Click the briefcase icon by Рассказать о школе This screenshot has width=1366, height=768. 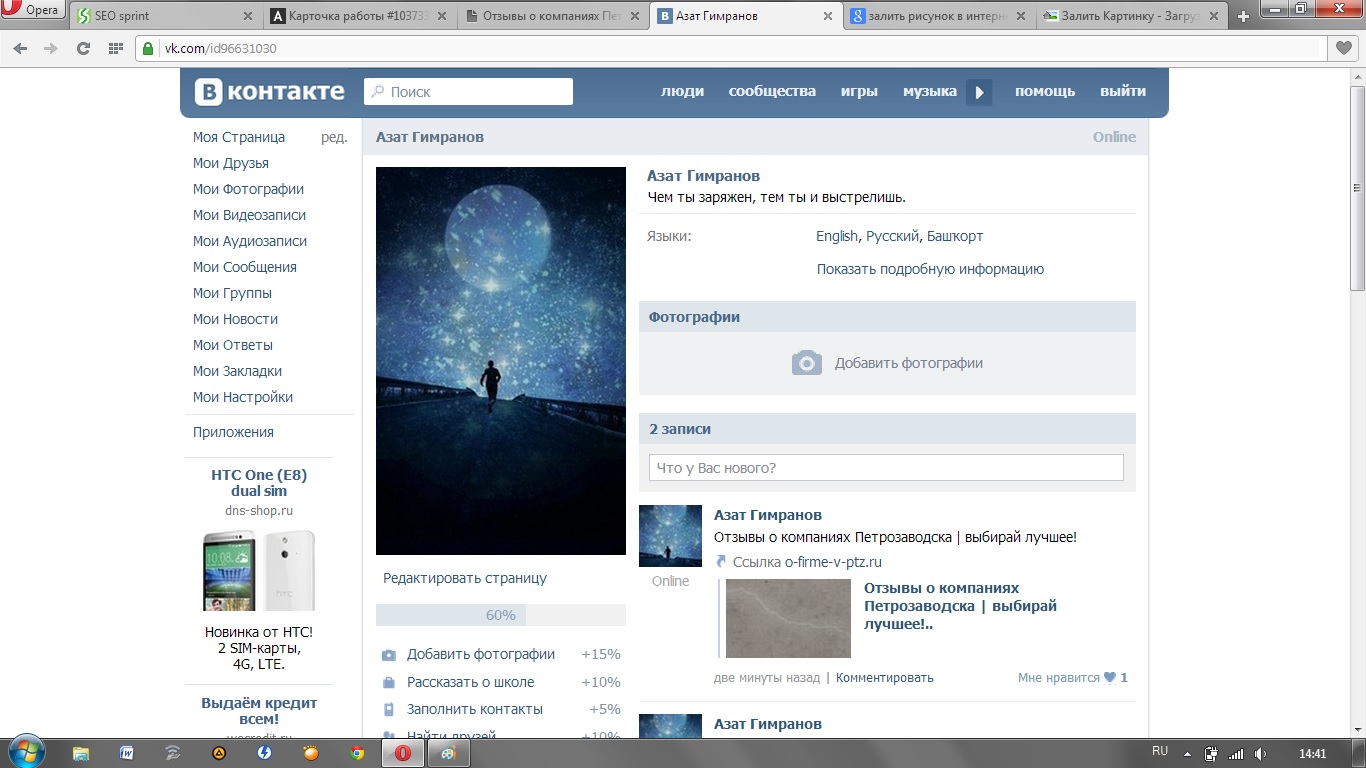click(389, 683)
